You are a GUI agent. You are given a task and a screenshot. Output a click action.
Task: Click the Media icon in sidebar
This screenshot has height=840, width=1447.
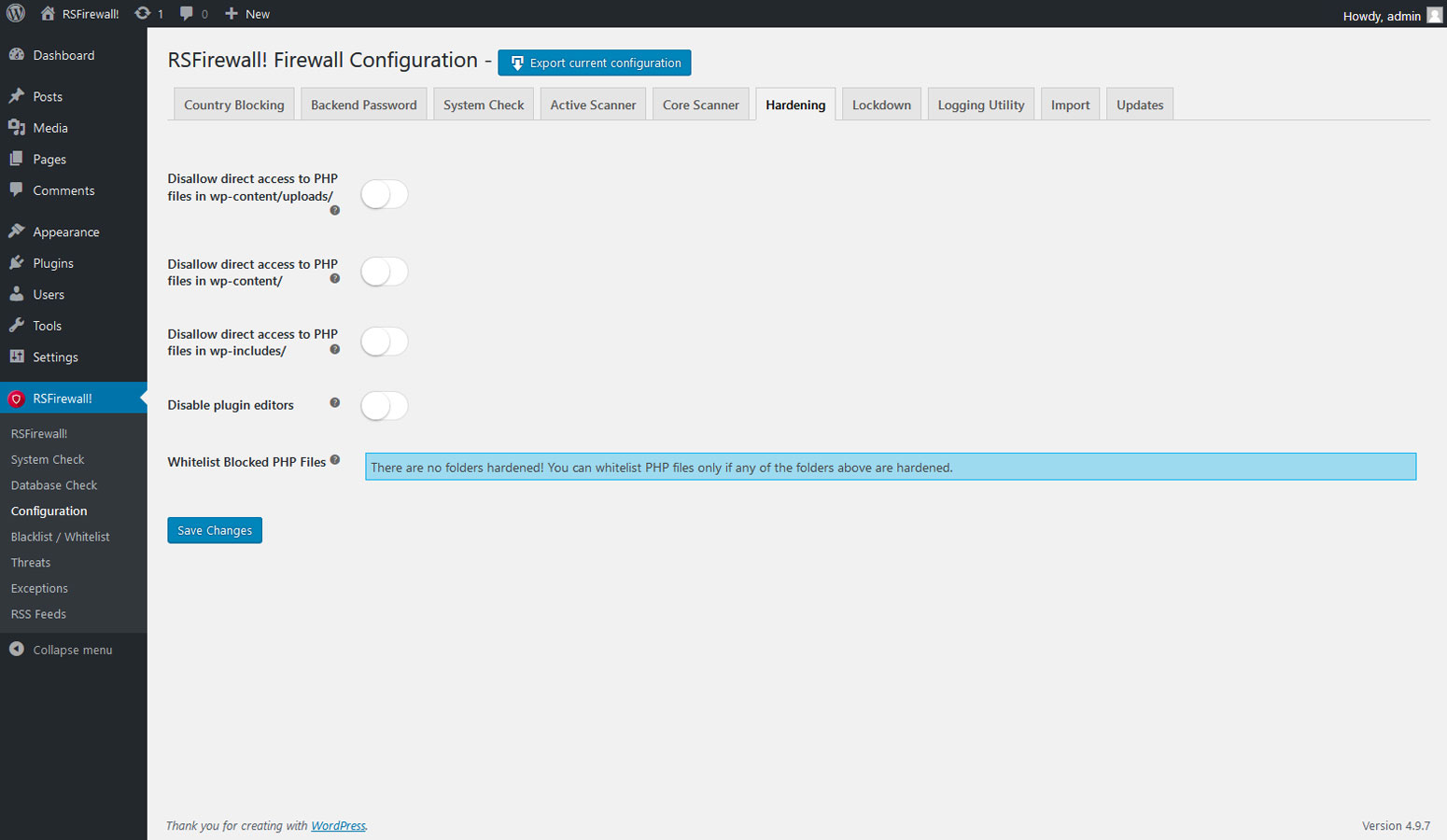tap(17, 128)
